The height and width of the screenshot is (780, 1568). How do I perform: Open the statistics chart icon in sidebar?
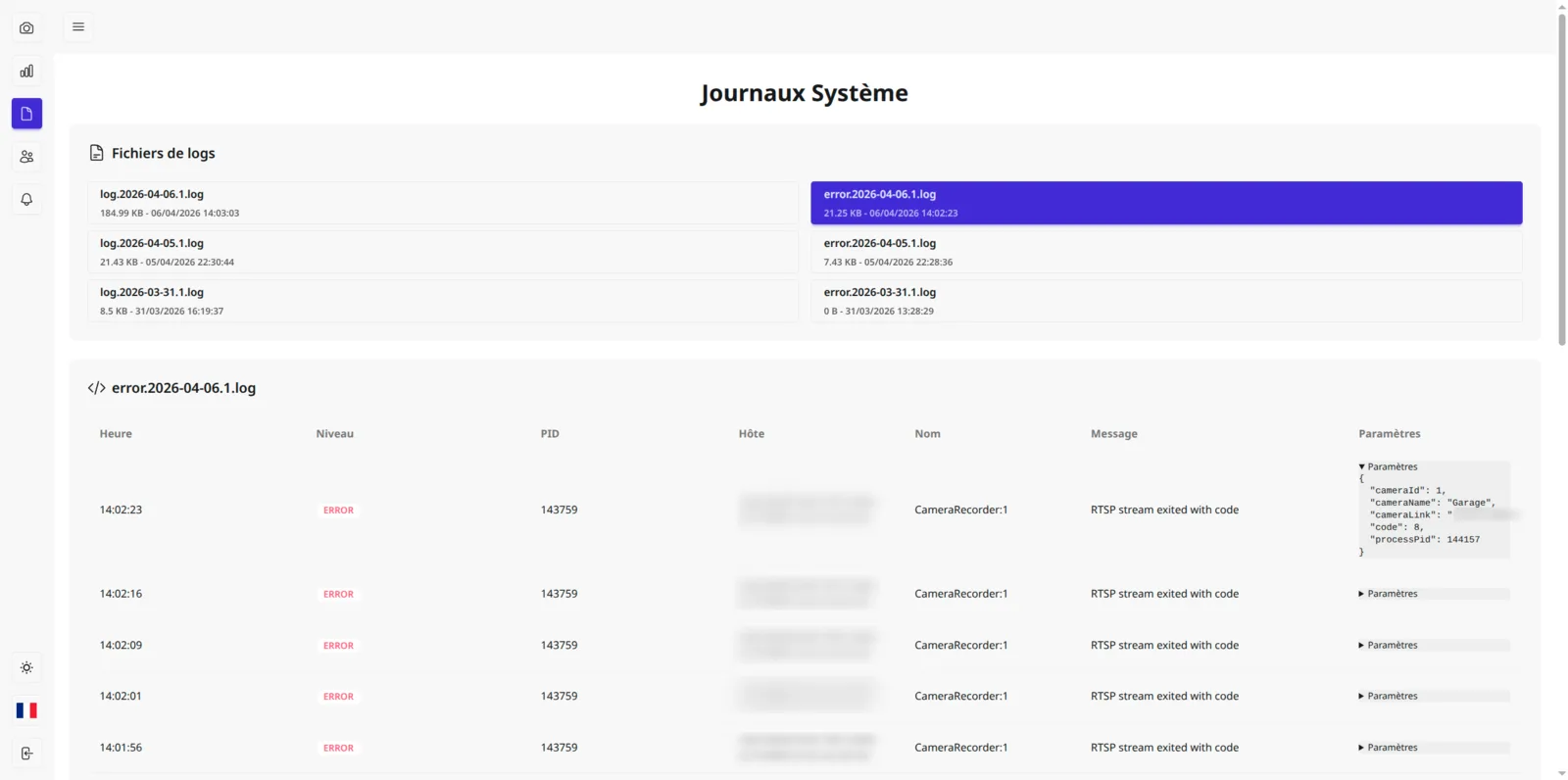pyautogui.click(x=26, y=72)
